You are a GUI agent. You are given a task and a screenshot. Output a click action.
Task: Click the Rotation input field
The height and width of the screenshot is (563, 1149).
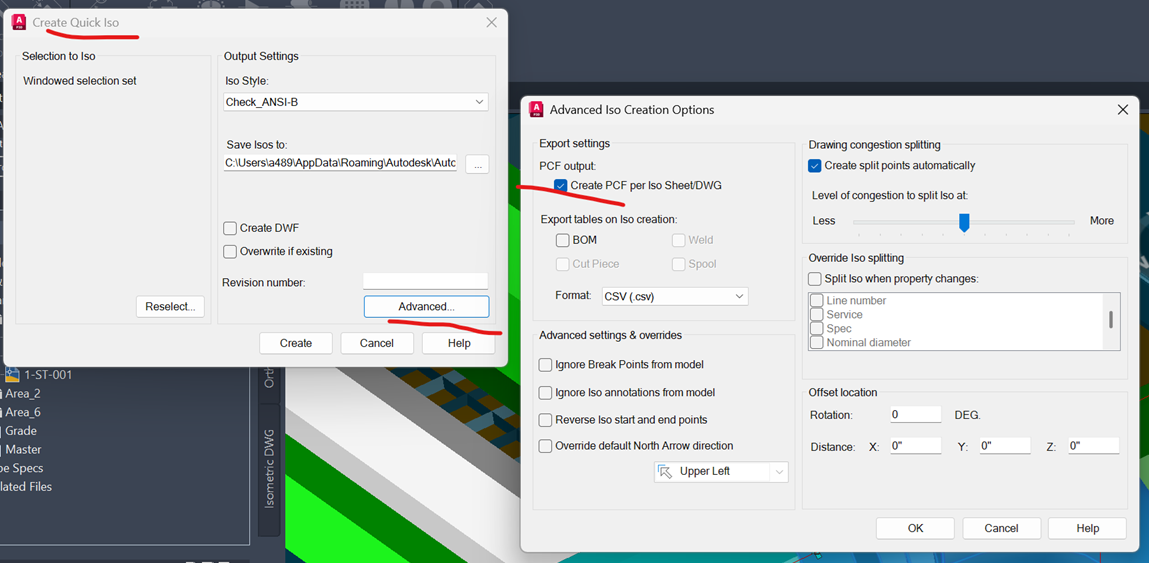[x=916, y=414]
